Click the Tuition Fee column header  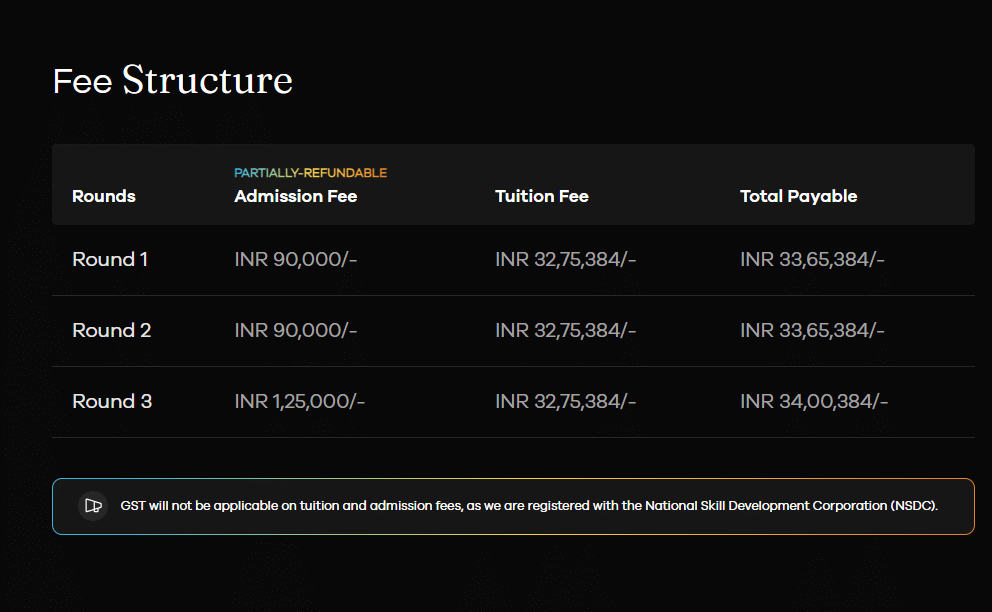coord(541,196)
